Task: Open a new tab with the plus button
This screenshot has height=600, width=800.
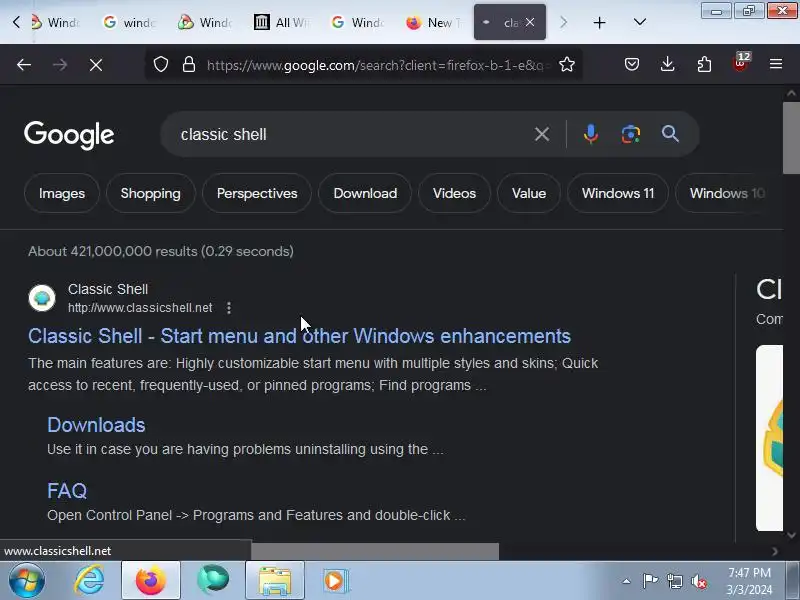Action: [599, 22]
